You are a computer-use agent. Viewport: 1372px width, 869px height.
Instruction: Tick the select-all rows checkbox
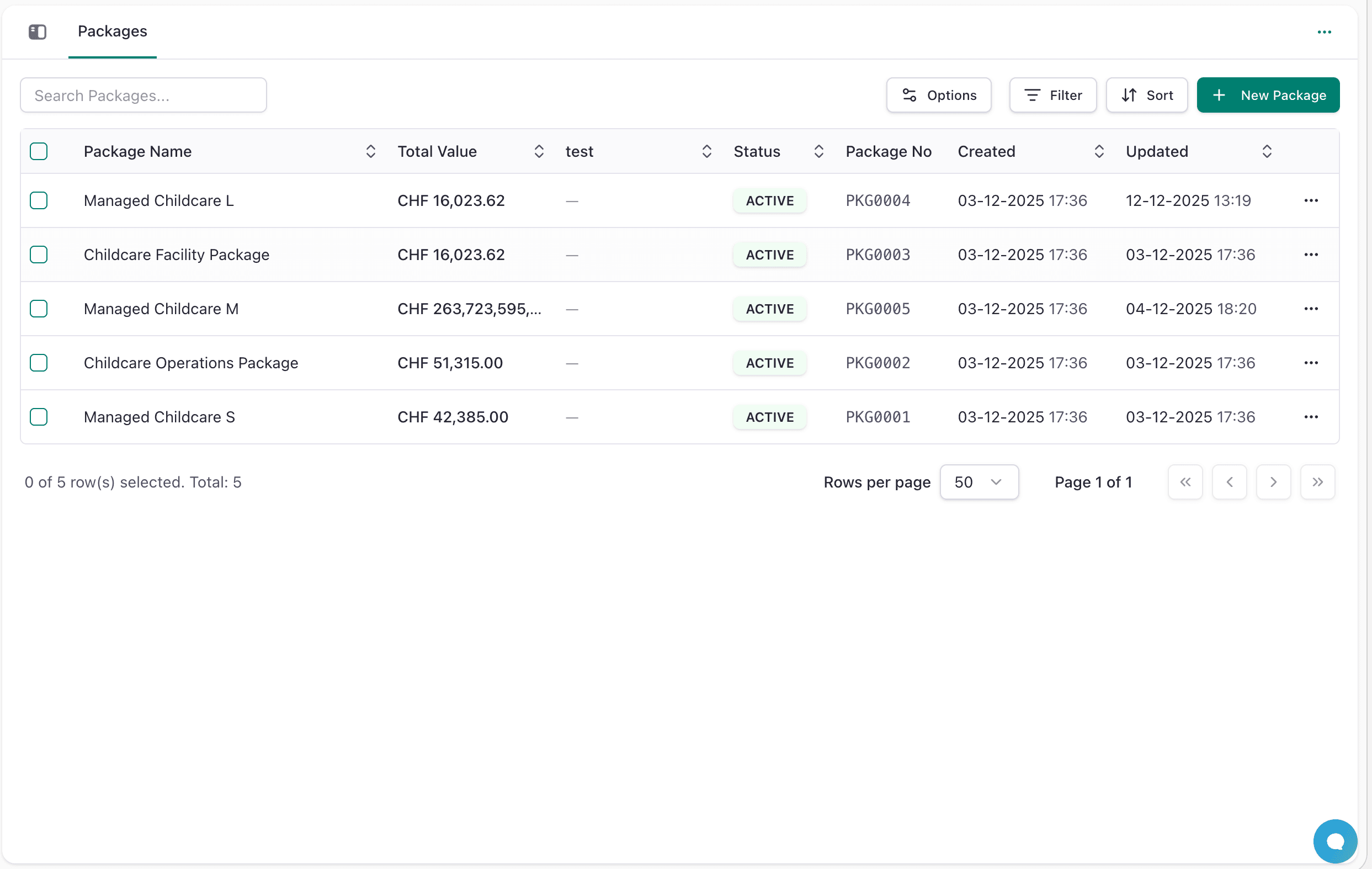(x=39, y=152)
